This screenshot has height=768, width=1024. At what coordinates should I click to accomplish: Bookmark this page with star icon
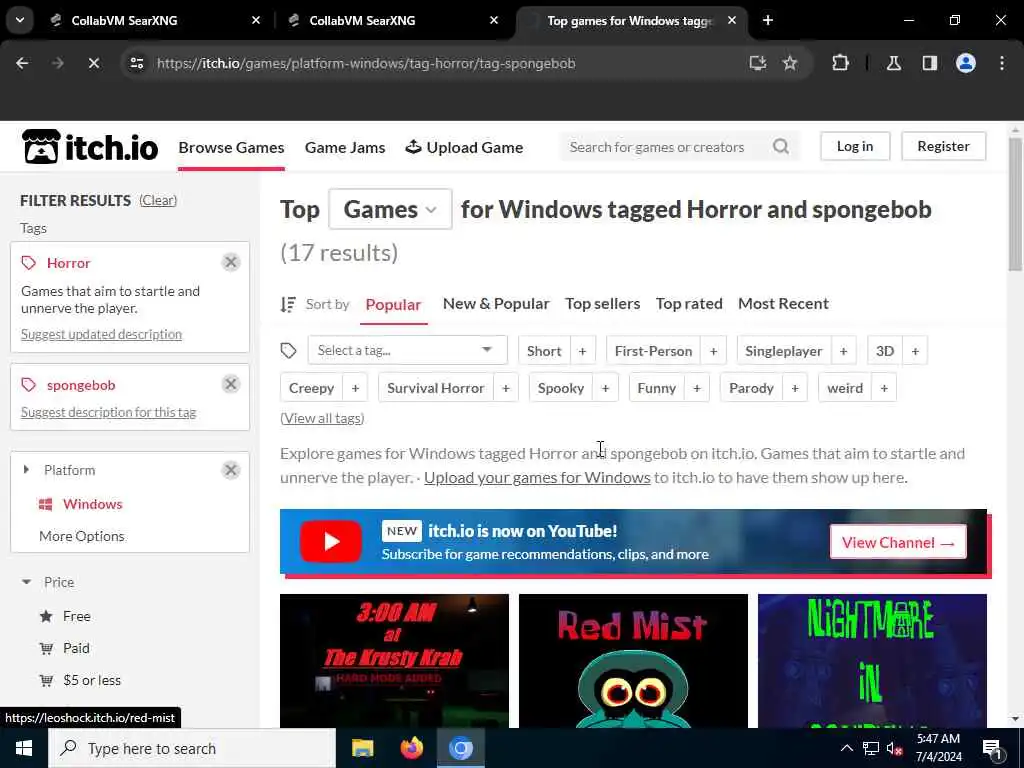790,63
